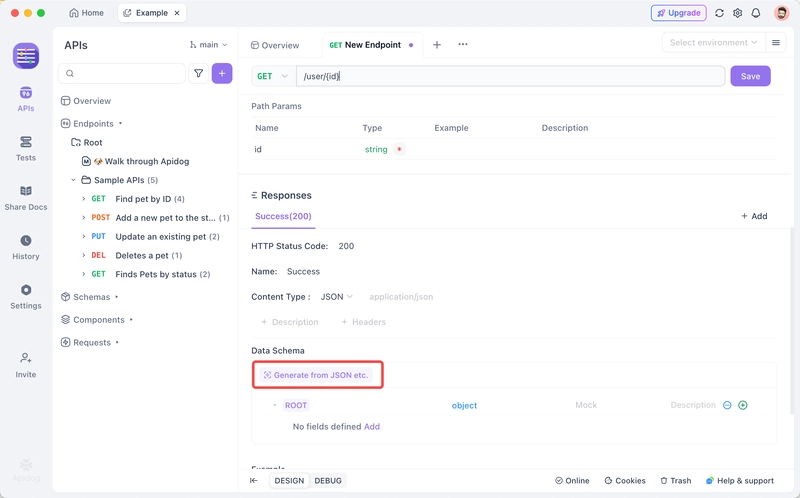Open Share Docs in sidebar
The image size is (800, 498).
click(x=26, y=198)
